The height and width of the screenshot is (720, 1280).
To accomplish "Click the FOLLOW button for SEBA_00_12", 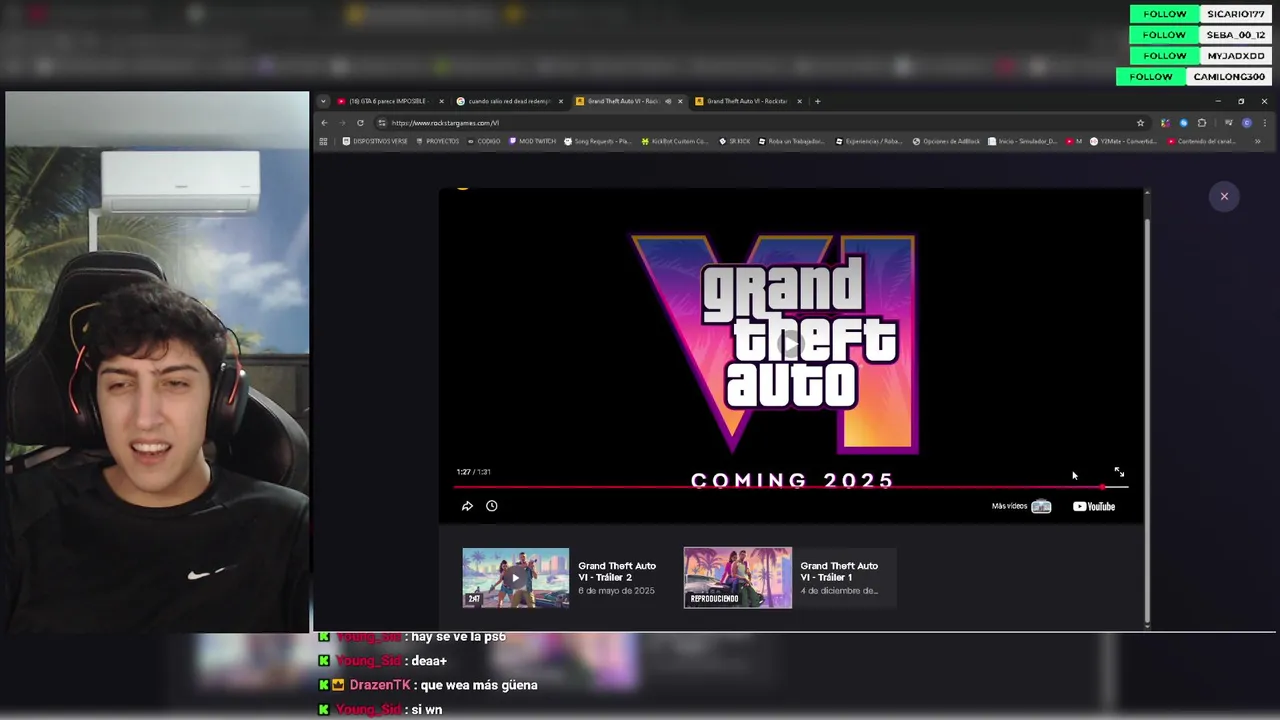I will pos(1165,35).
